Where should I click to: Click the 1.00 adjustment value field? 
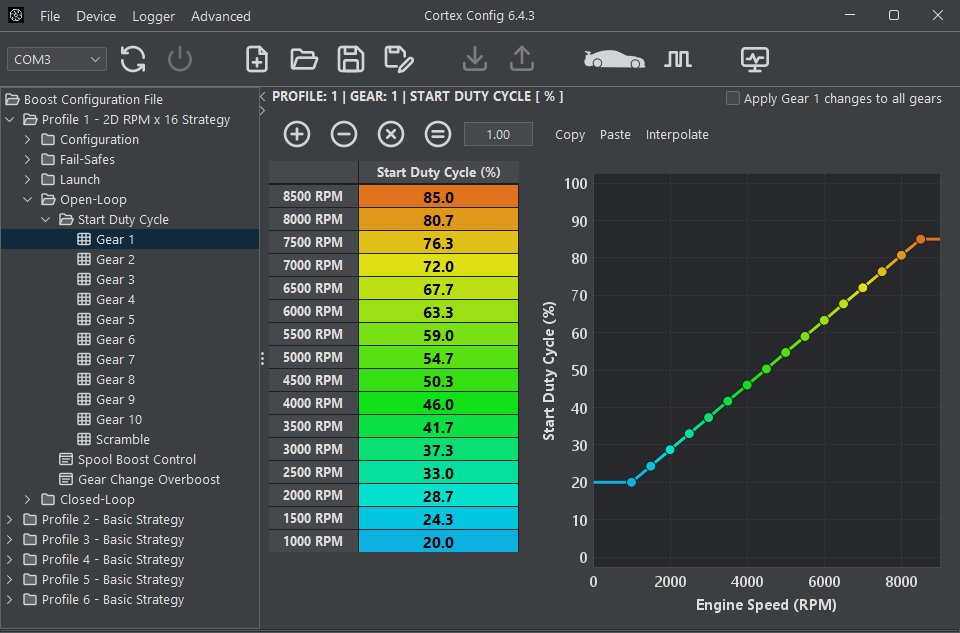point(498,134)
